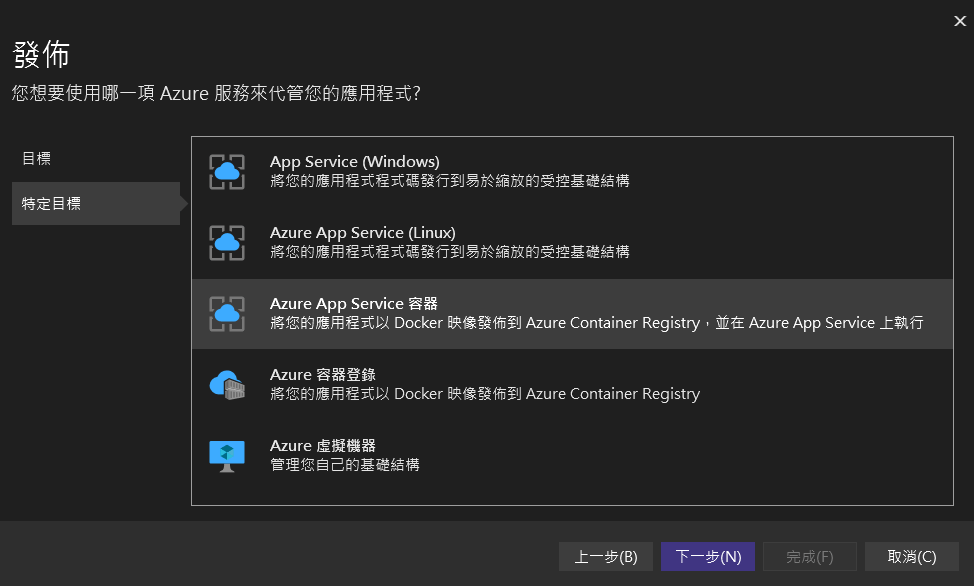This screenshot has width=974, height=586.
Task: Proceed with the 下一步(N) button
Action: coord(708,557)
